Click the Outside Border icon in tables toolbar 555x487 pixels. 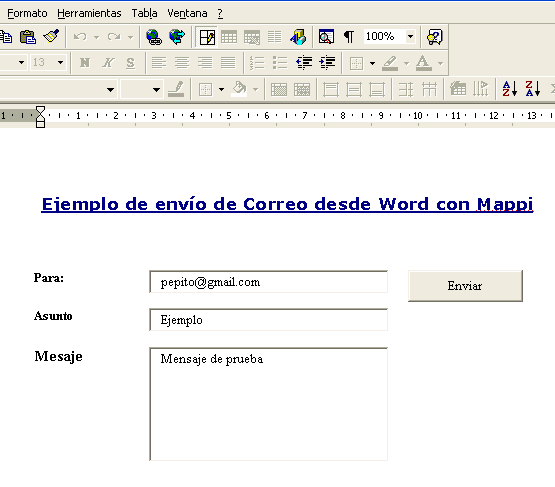pos(206,89)
